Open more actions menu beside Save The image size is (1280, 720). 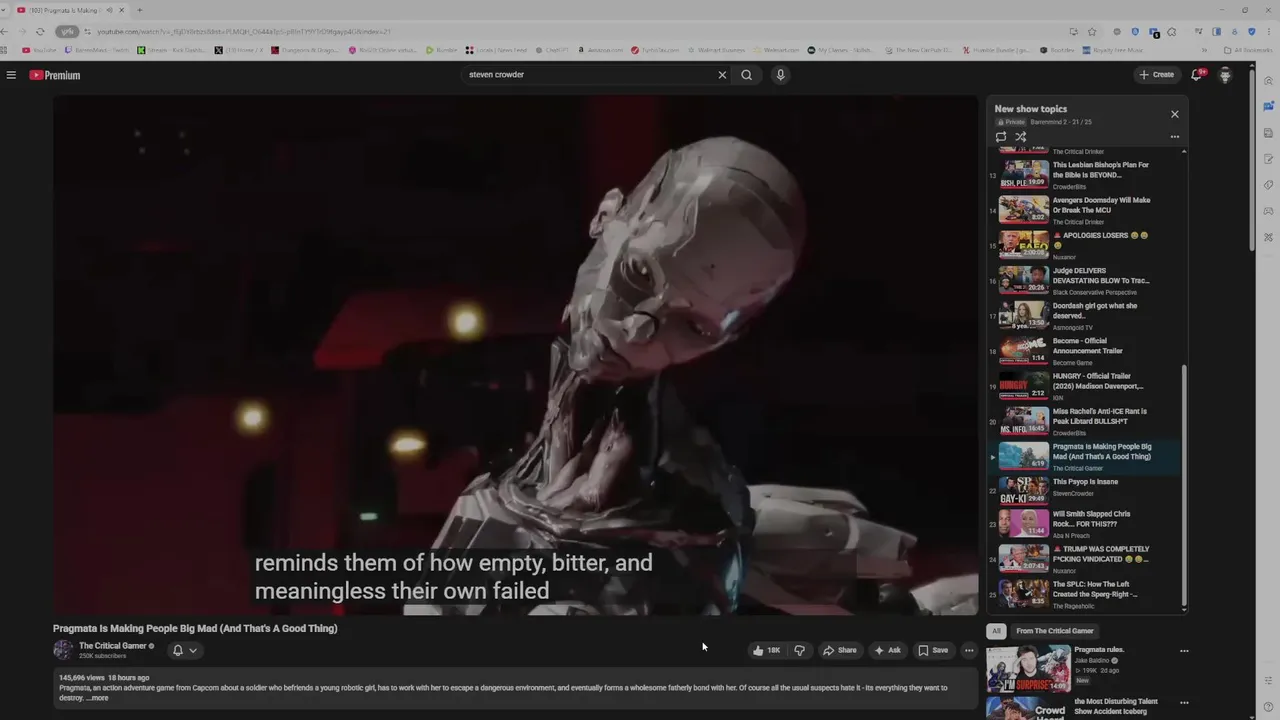coord(969,650)
